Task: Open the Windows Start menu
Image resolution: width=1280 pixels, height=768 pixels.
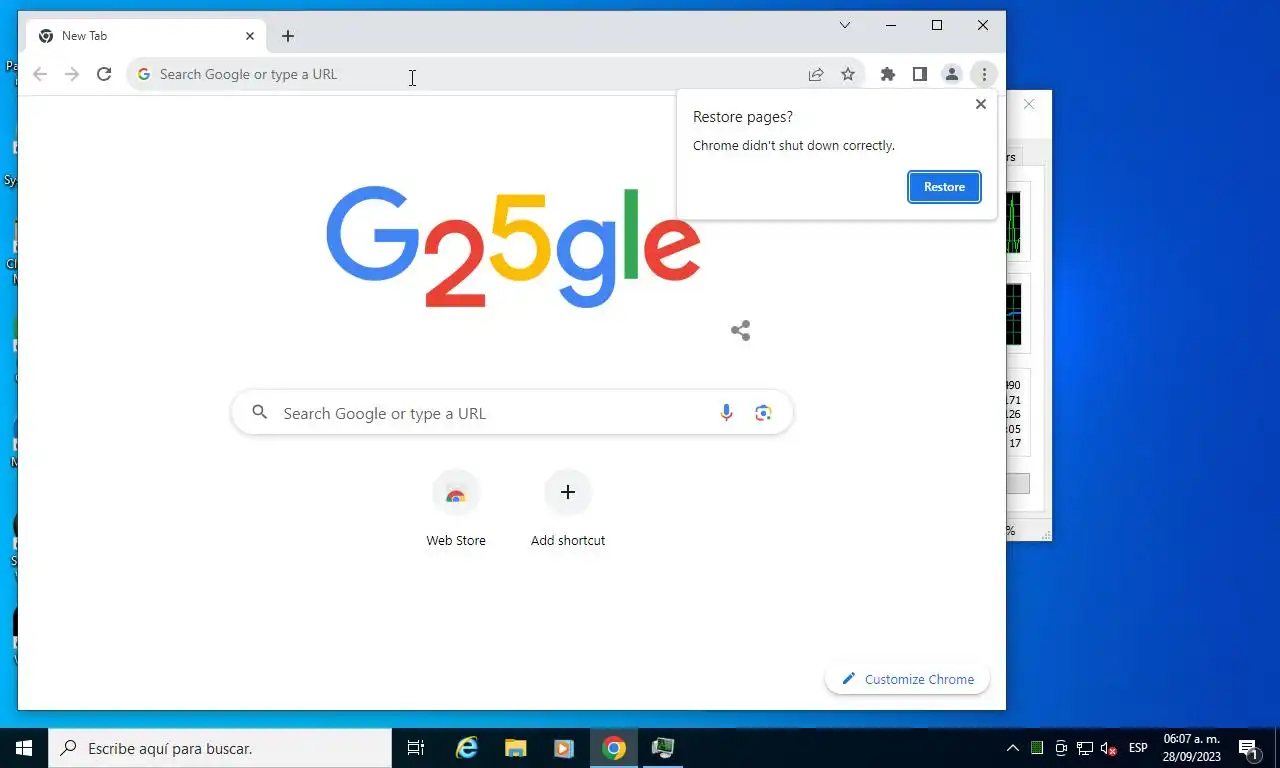Action: [24, 748]
